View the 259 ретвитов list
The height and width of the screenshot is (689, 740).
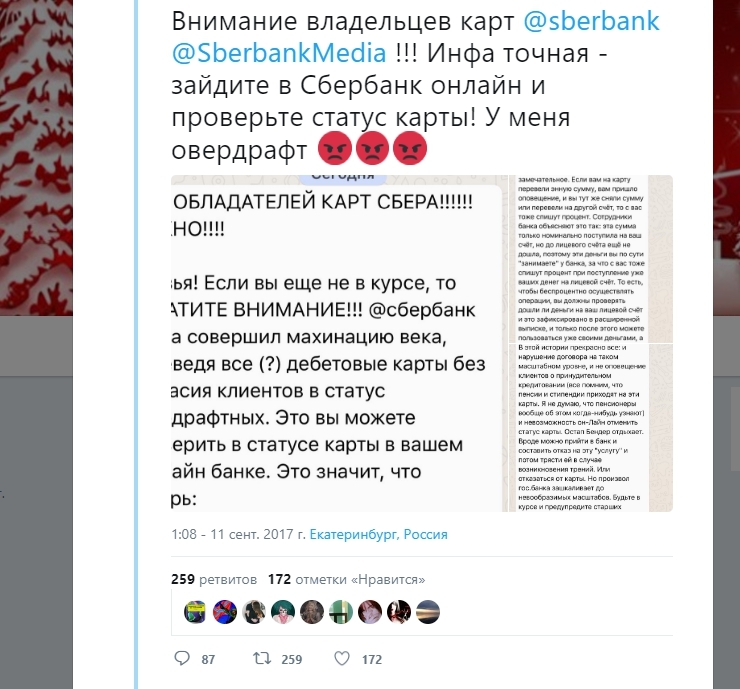click(x=214, y=579)
